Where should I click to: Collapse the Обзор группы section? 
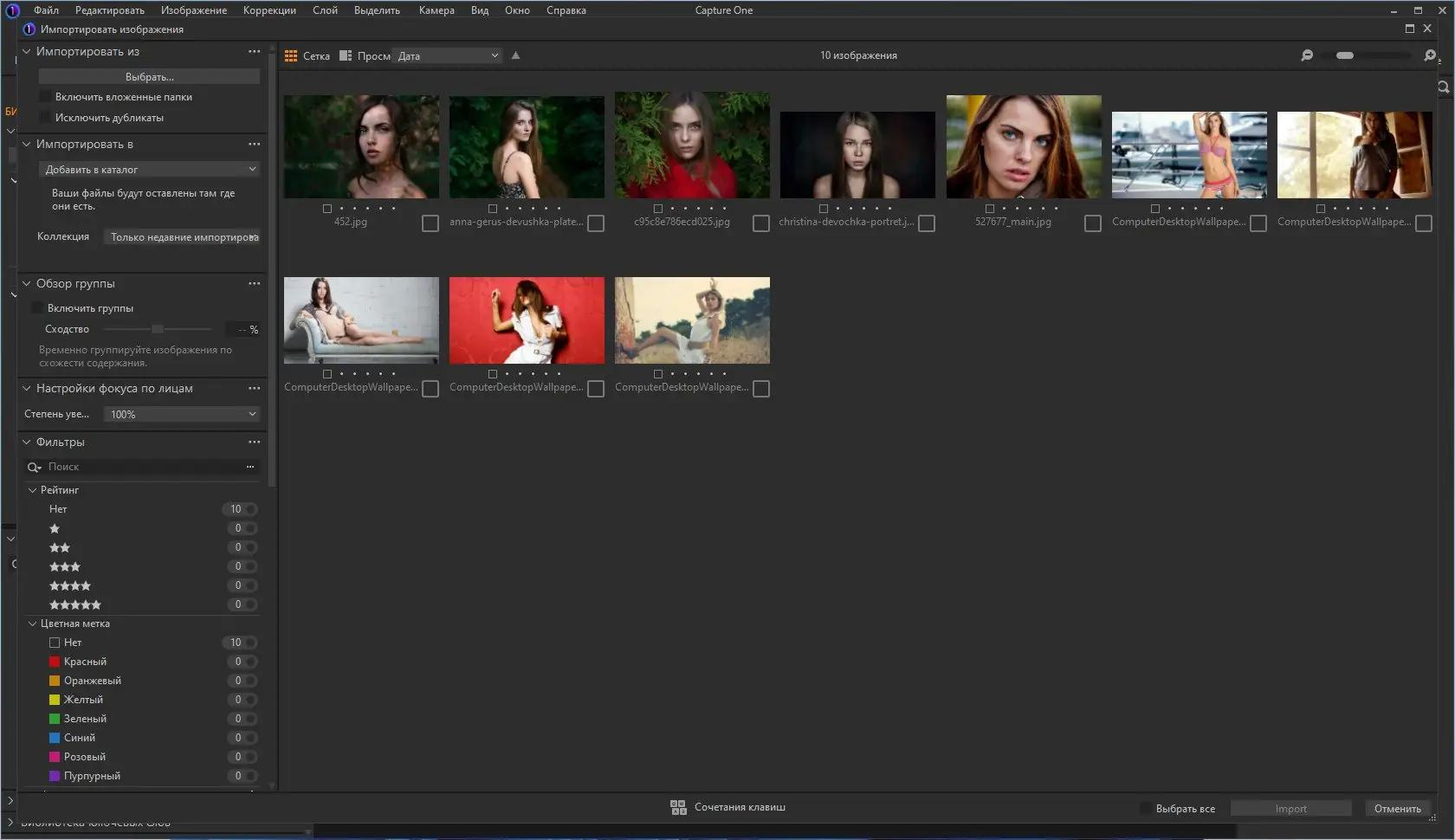tap(27, 284)
